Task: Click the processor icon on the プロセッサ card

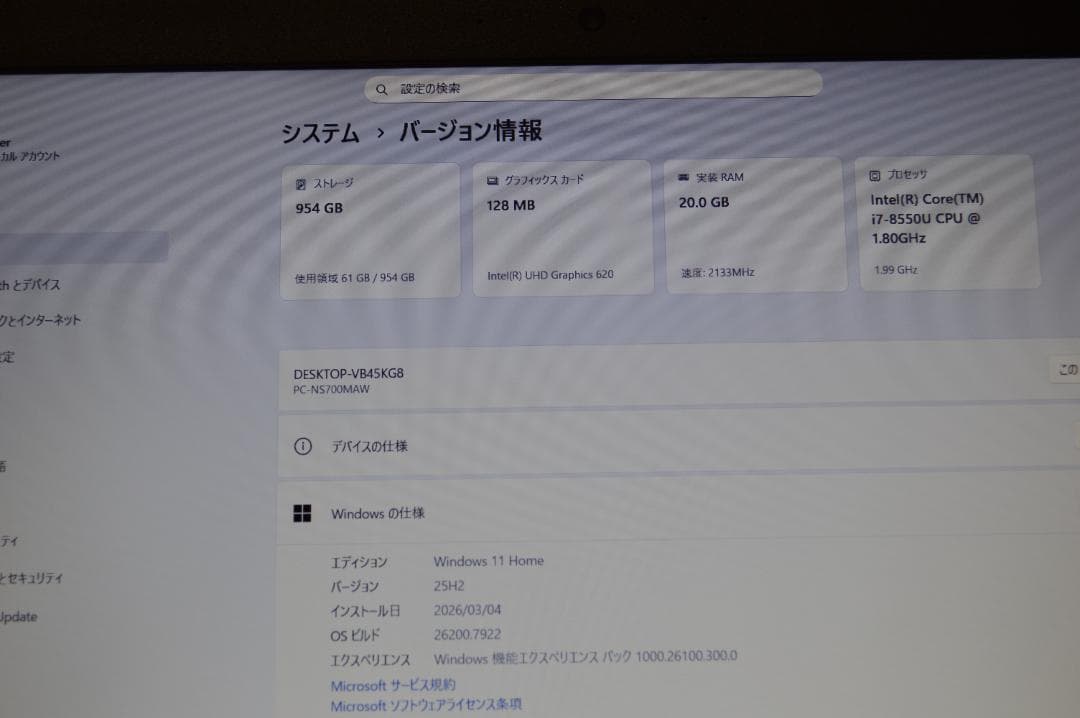Action: 875,173
